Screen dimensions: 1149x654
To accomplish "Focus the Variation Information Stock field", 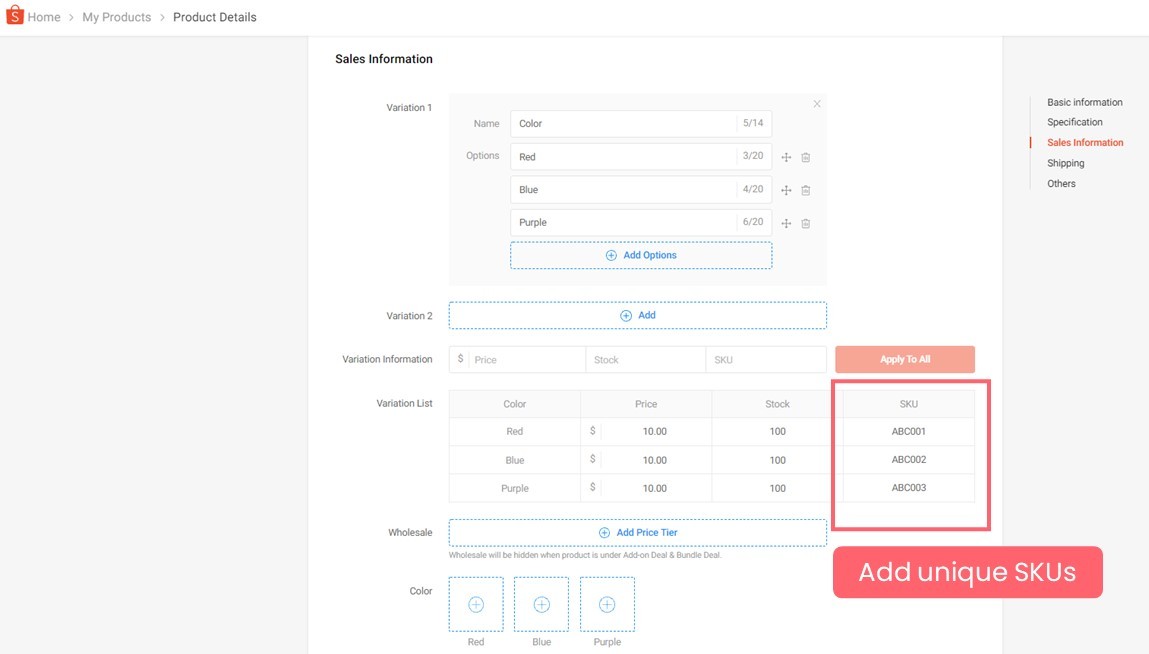I will (646, 359).
